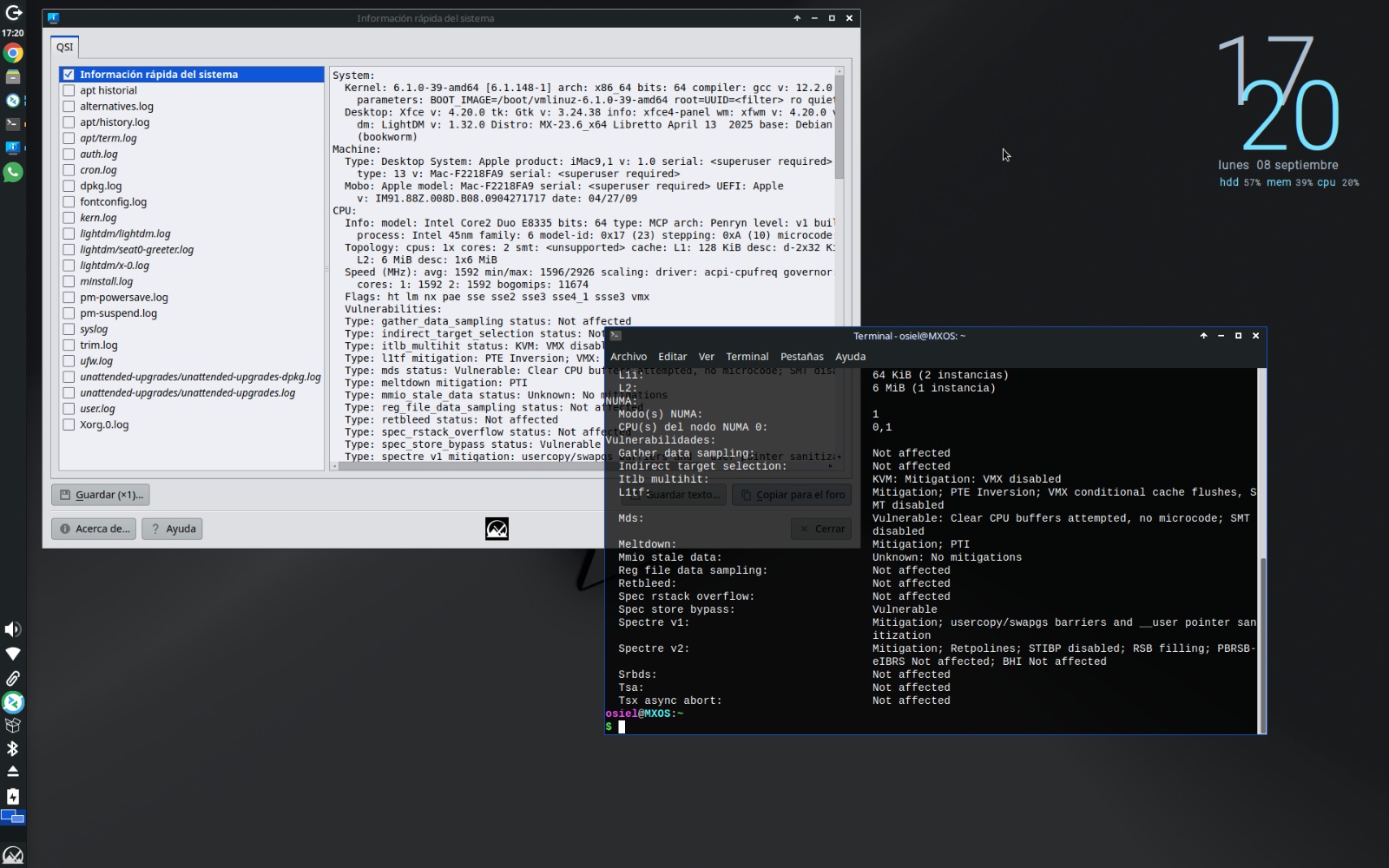Click the desktop clock widget showing 17 20
The width and height of the screenshot is (1389, 868).
click(1278, 94)
